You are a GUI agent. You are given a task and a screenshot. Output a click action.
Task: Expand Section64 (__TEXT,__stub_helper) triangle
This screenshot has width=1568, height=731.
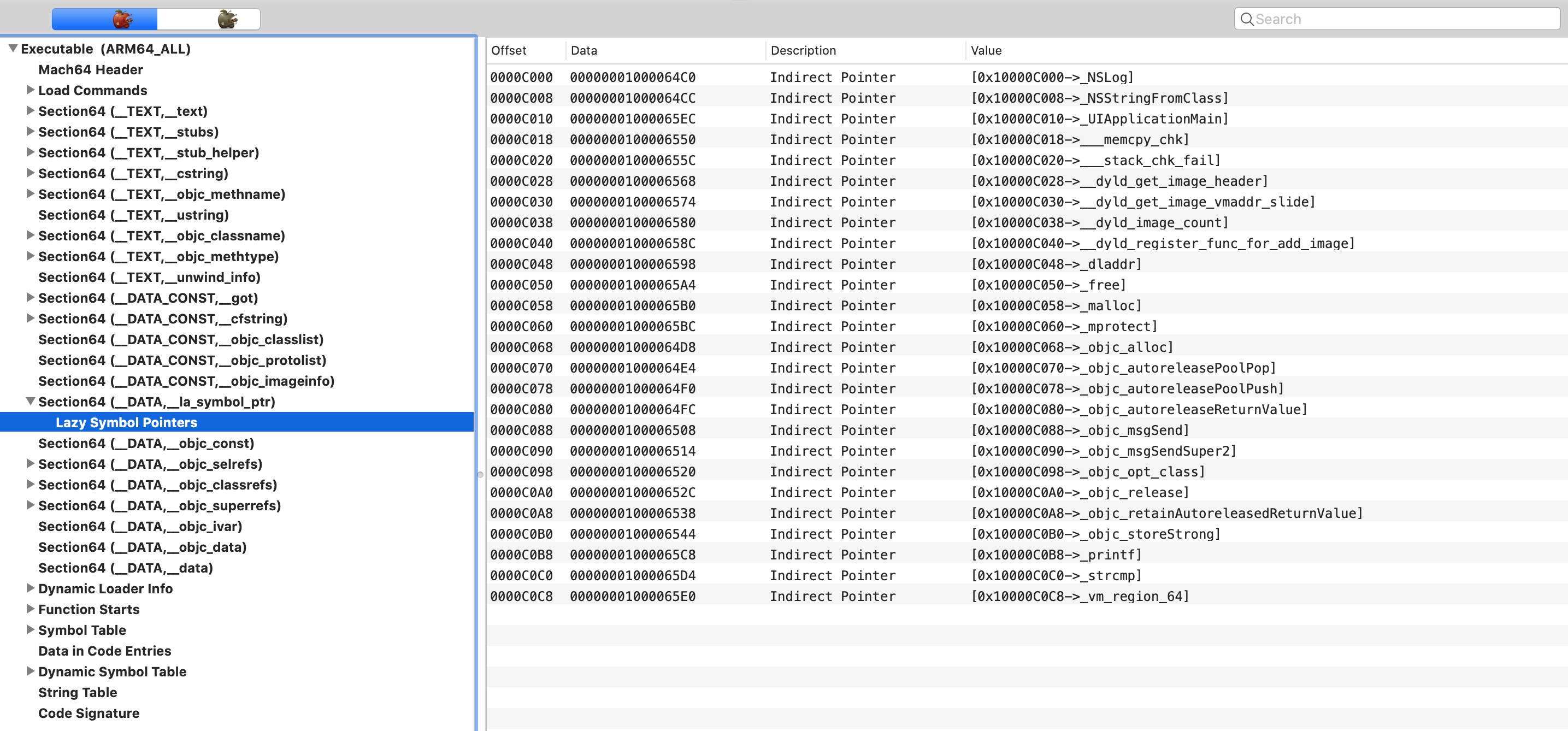(x=30, y=152)
